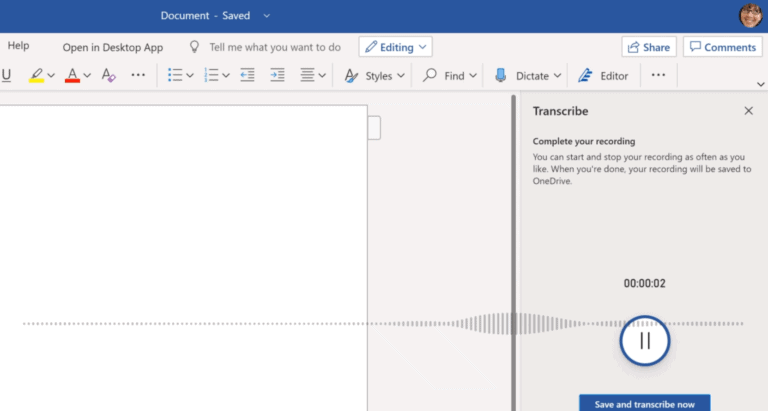Open the Comments pane
The width and height of the screenshot is (768, 411).
coord(723,47)
